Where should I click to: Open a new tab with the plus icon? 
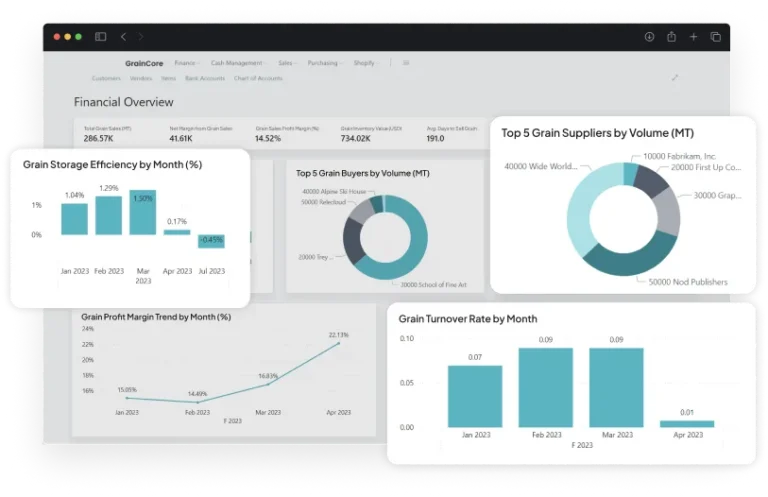coord(693,37)
